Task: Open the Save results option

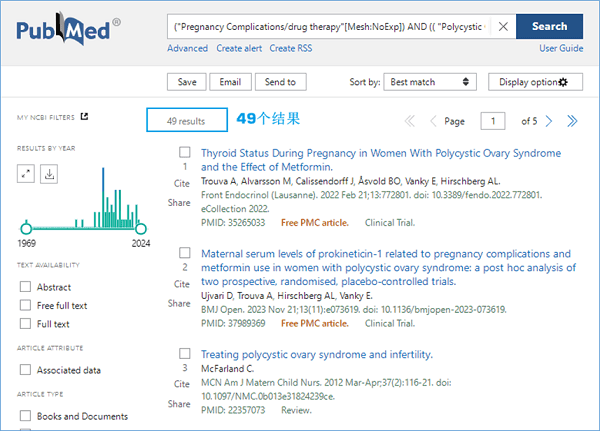Action: 187,82
